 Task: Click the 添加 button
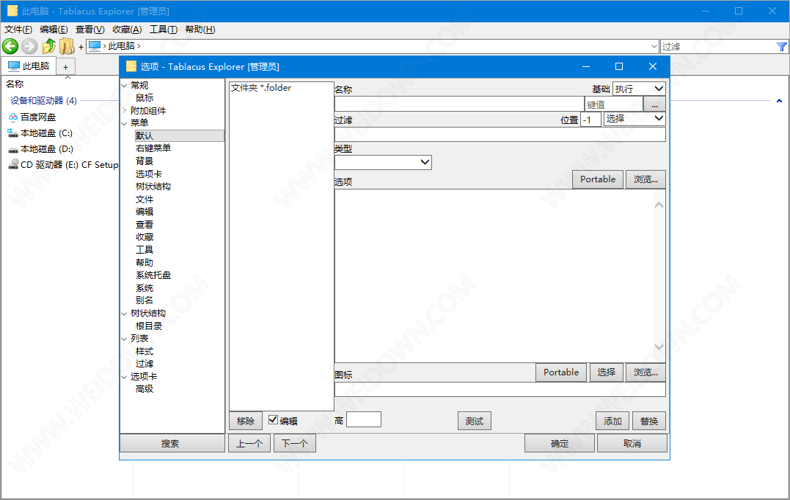tap(612, 421)
